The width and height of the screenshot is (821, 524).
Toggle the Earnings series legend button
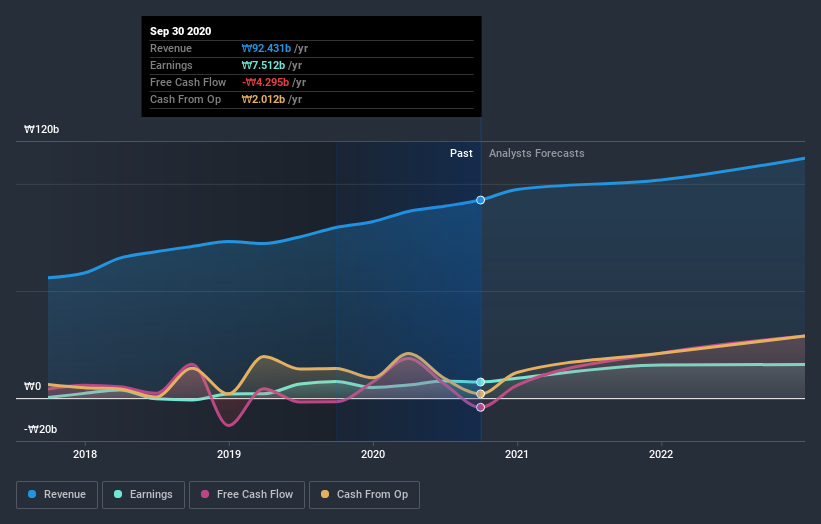tap(143, 495)
